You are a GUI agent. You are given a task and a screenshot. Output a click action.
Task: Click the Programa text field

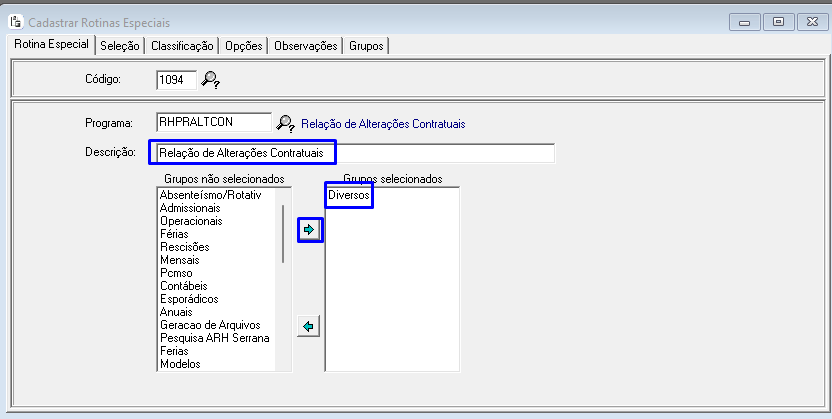tap(214, 122)
